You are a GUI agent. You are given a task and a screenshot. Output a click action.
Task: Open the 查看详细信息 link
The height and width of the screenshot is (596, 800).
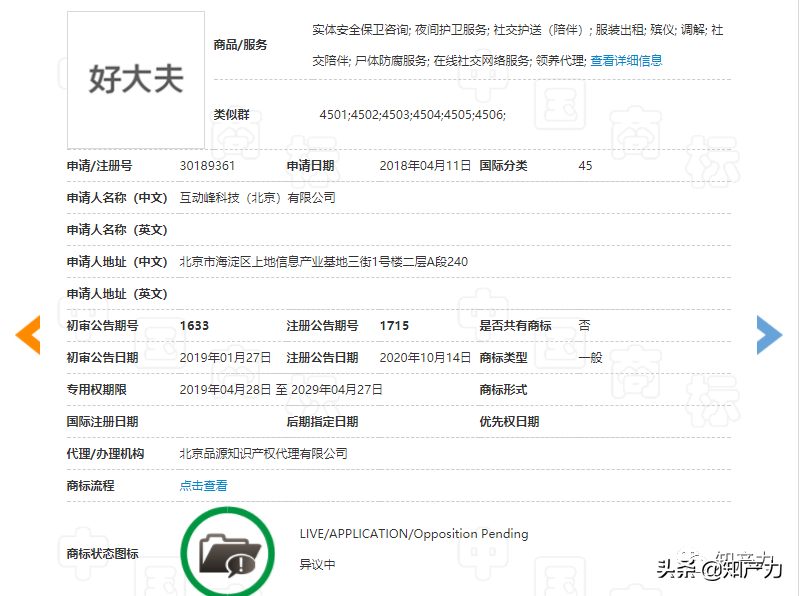click(626, 61)
